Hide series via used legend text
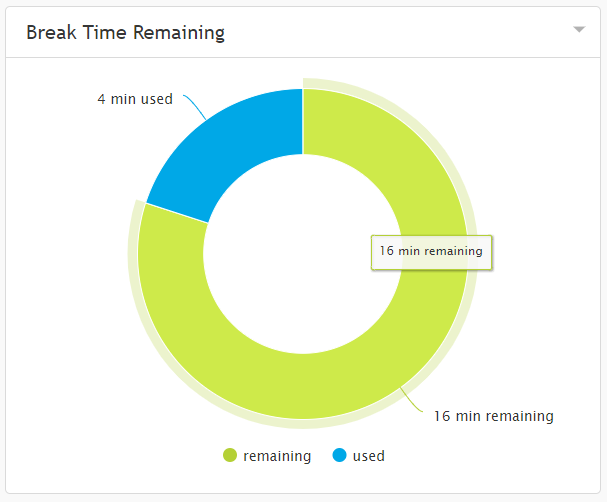The height and width of the screenshot is (502, 607). [x=369, y=456]
